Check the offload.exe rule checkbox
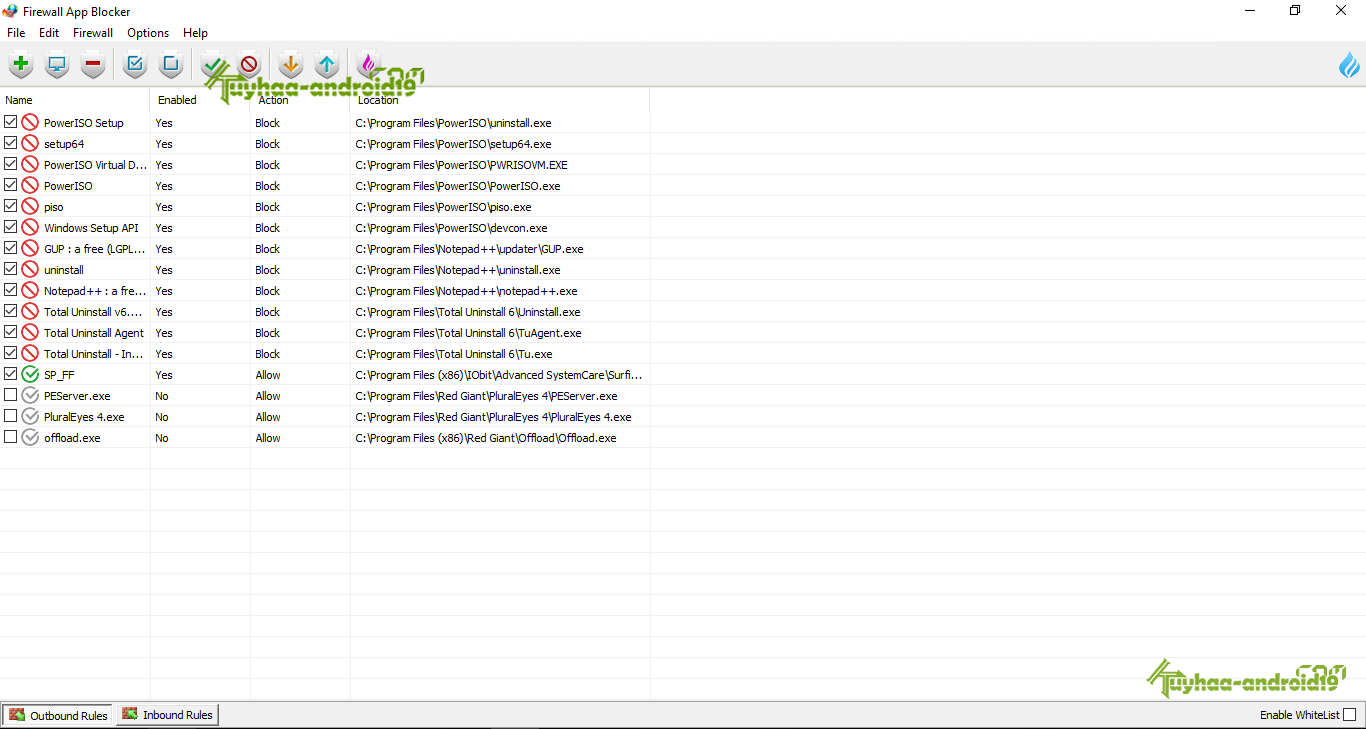The width and height of the screenshot is (1366, 729). 10,437
